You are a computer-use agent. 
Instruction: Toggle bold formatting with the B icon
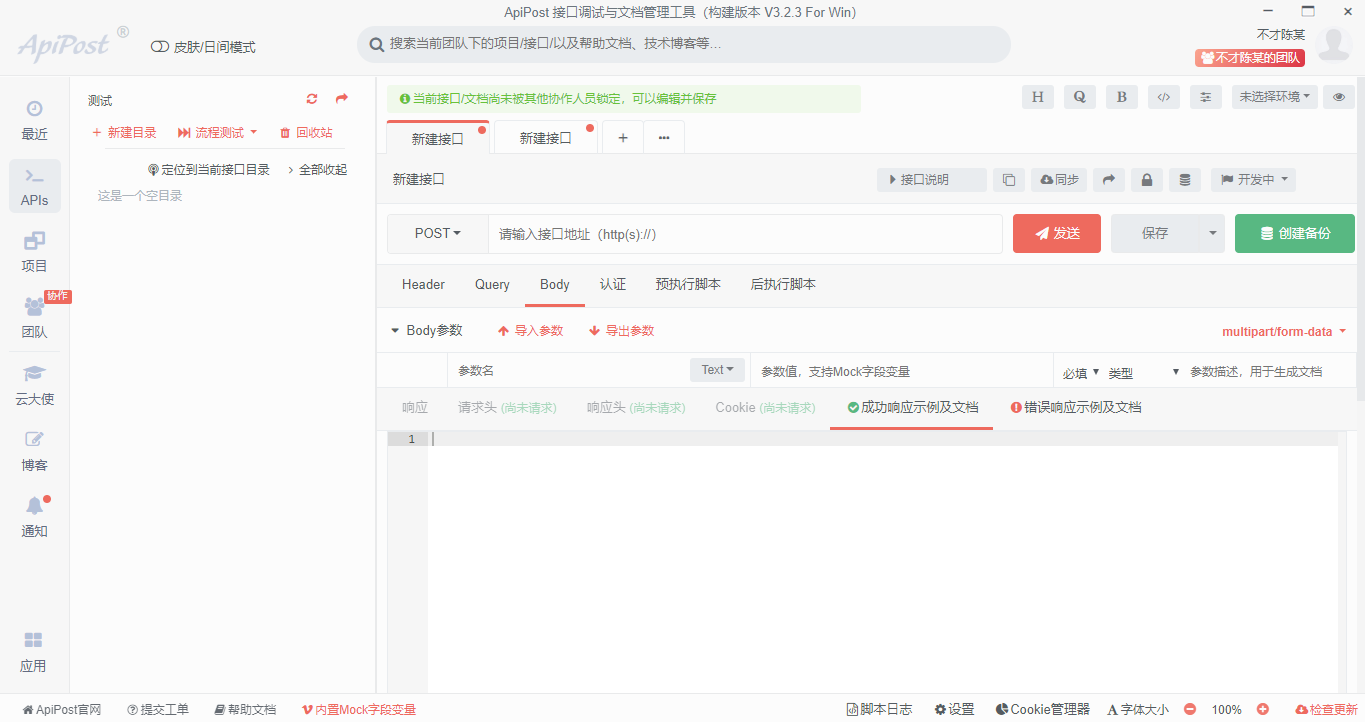pos(1121,97)
